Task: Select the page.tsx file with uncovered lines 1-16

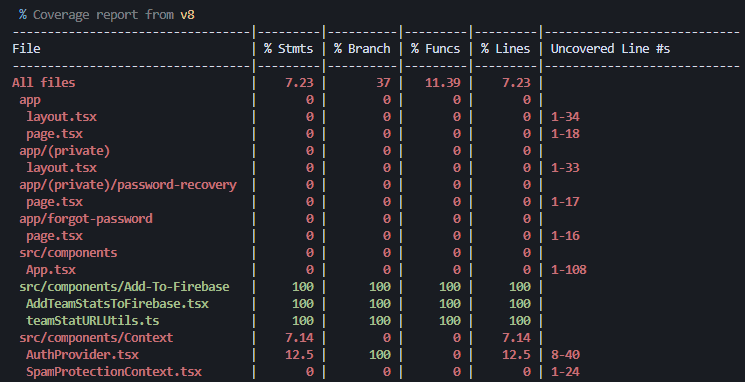Action: point(54,236)
